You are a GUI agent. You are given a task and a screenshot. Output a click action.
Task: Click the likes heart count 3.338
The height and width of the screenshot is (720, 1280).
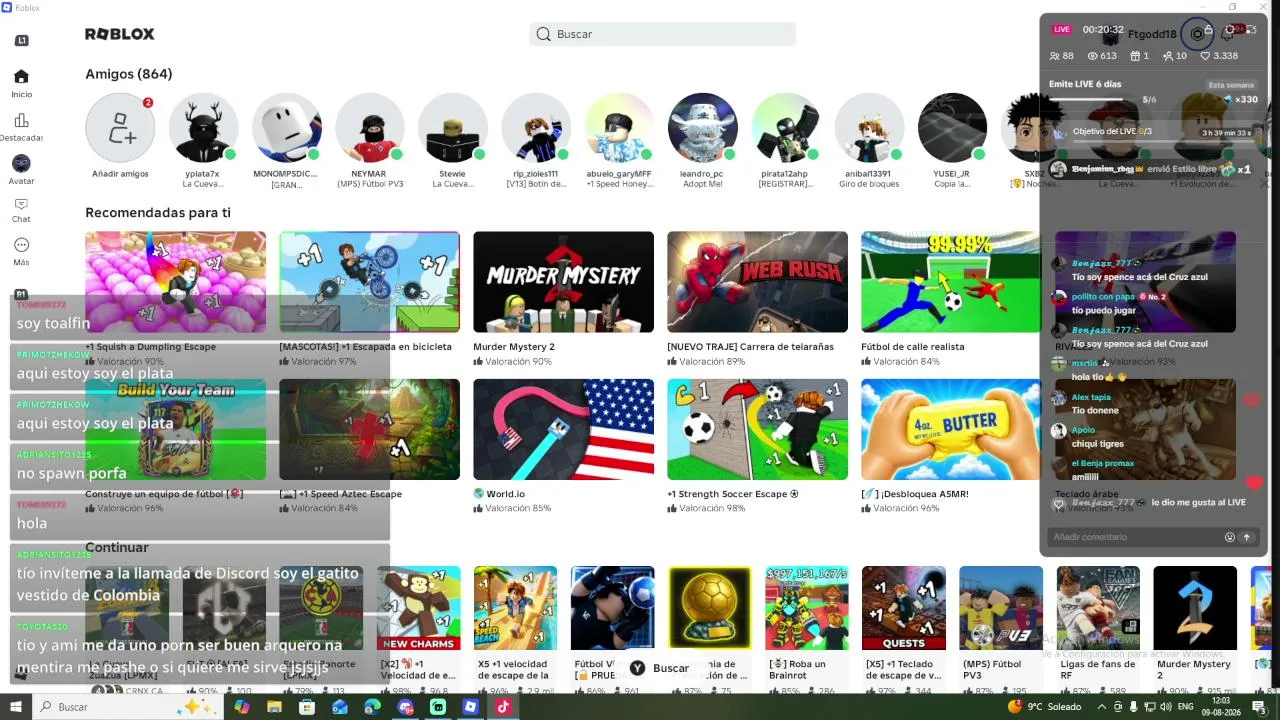[x=1219, y=56]
